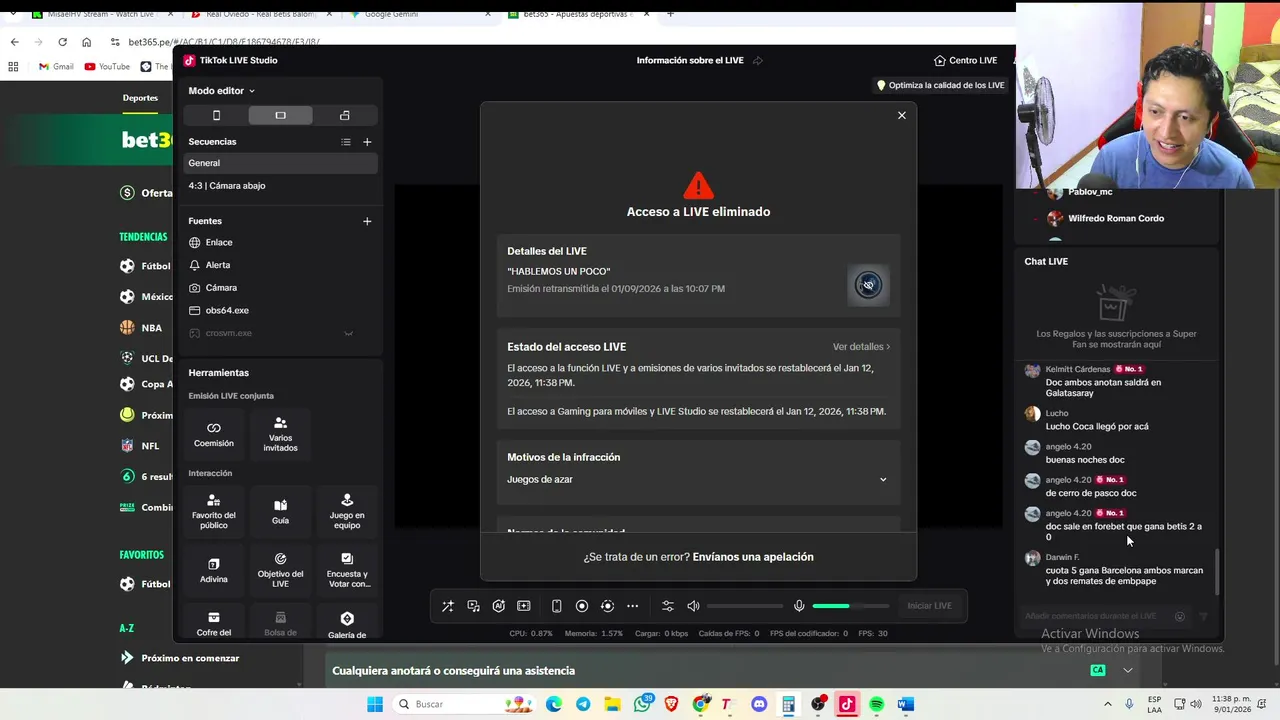Open the mobile preview icon in bottom toolbar
The width and height of the screenshot is (1280, 720).
[x=556, y=606]
